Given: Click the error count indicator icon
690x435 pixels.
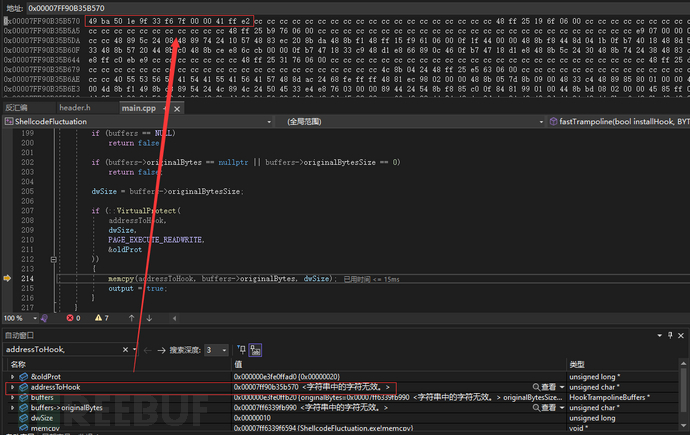Looking at the screenshot, I should [70, 318].
